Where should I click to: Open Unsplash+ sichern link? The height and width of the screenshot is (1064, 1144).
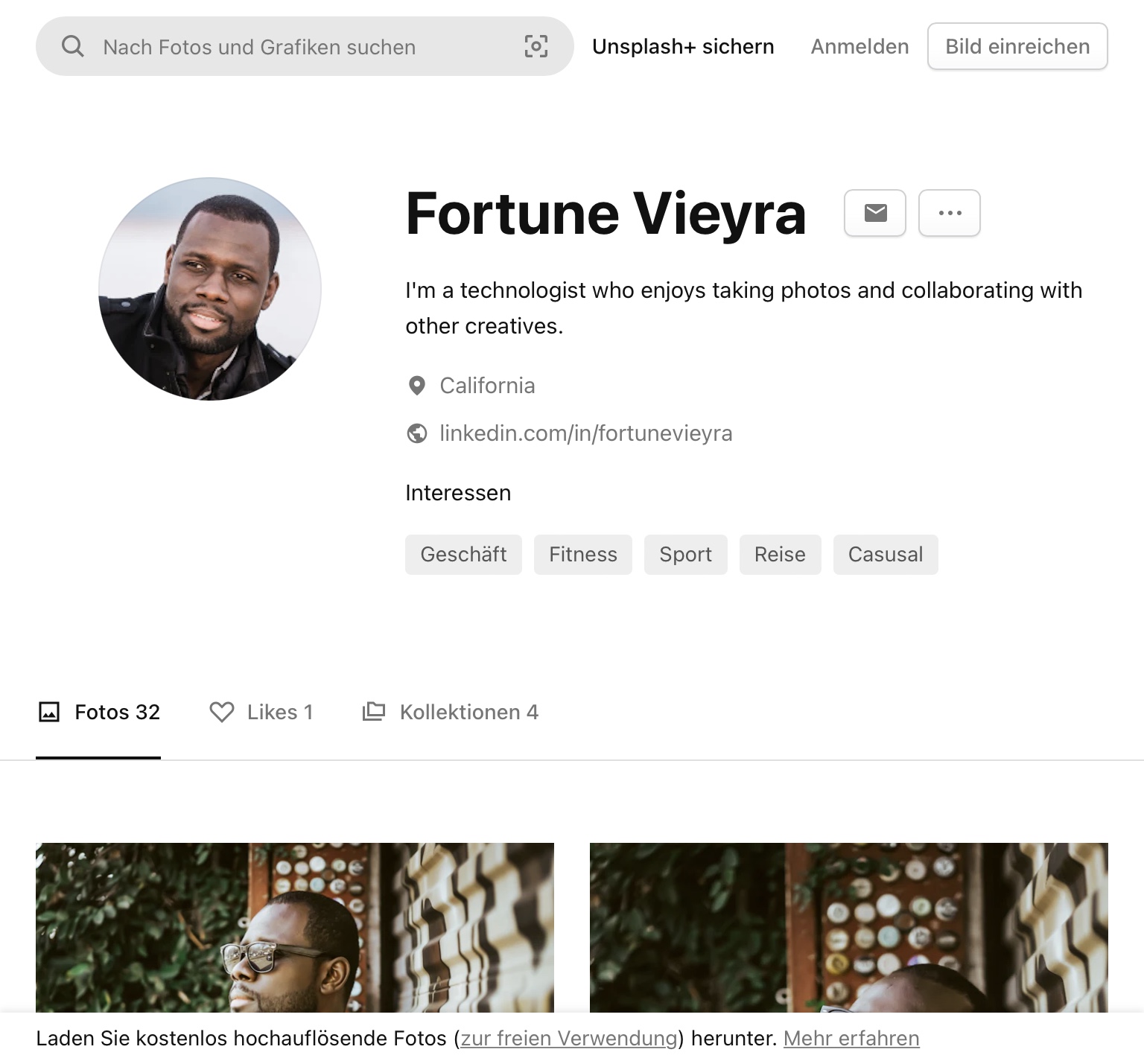click(x=683, y=46)
